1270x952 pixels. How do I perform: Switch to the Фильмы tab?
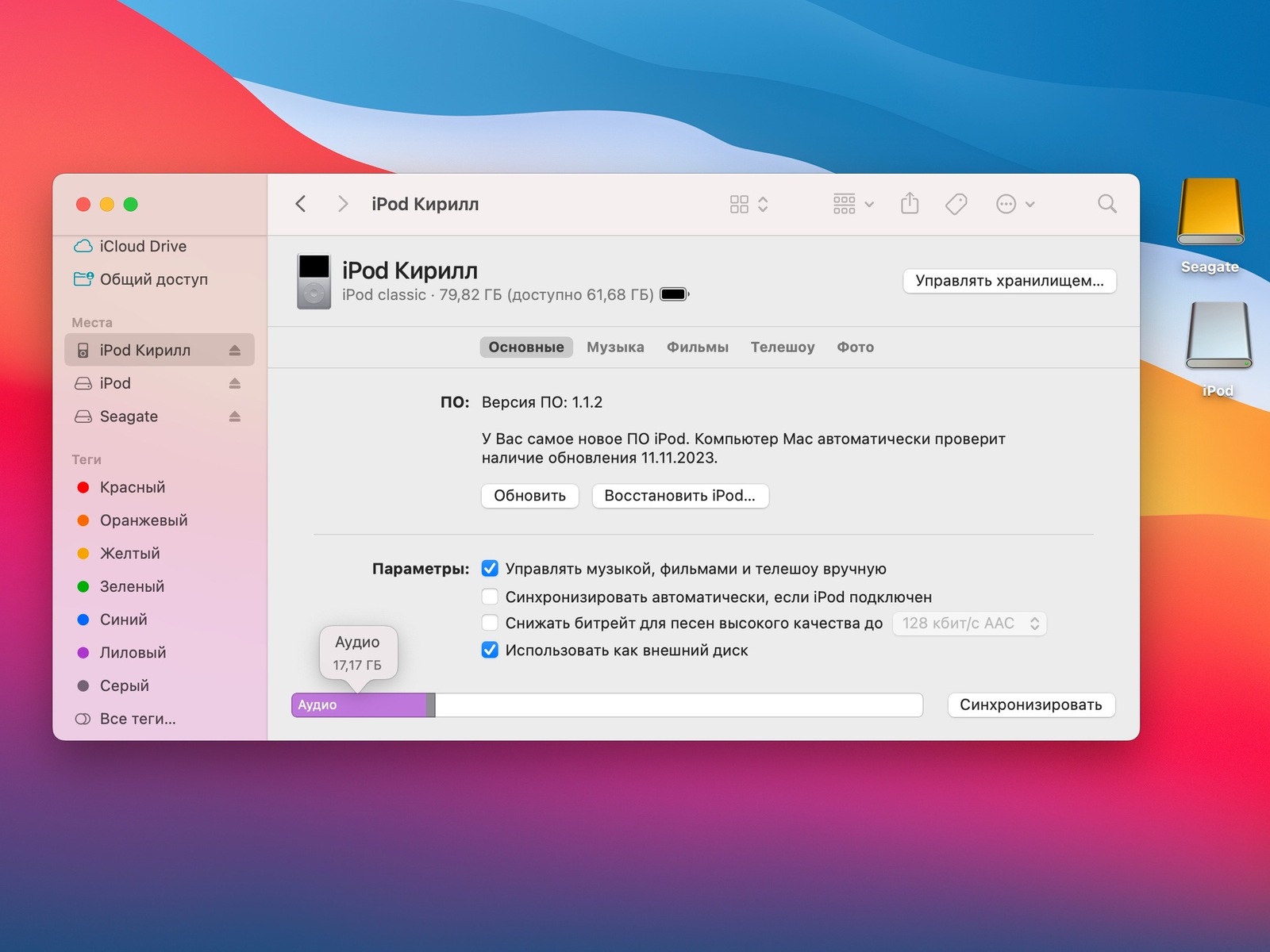click(698, 347)
